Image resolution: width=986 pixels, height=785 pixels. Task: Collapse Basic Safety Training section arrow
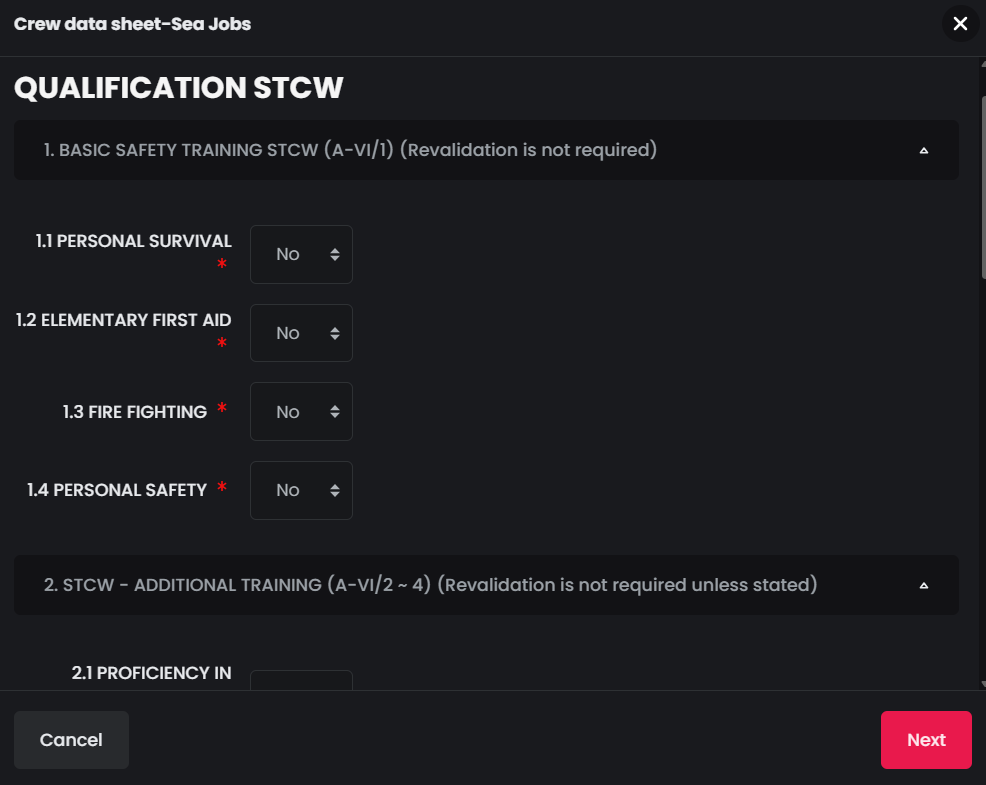click(924, 150)
